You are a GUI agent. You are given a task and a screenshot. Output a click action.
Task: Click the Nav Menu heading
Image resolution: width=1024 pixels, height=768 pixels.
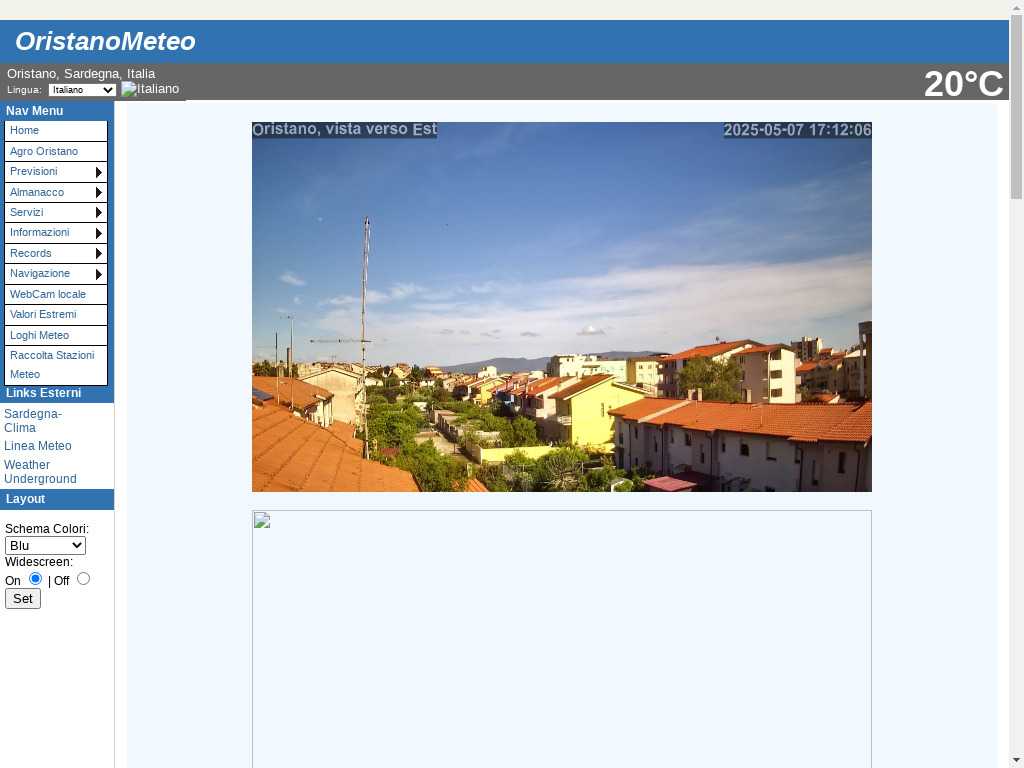click(x=35, y=111)
